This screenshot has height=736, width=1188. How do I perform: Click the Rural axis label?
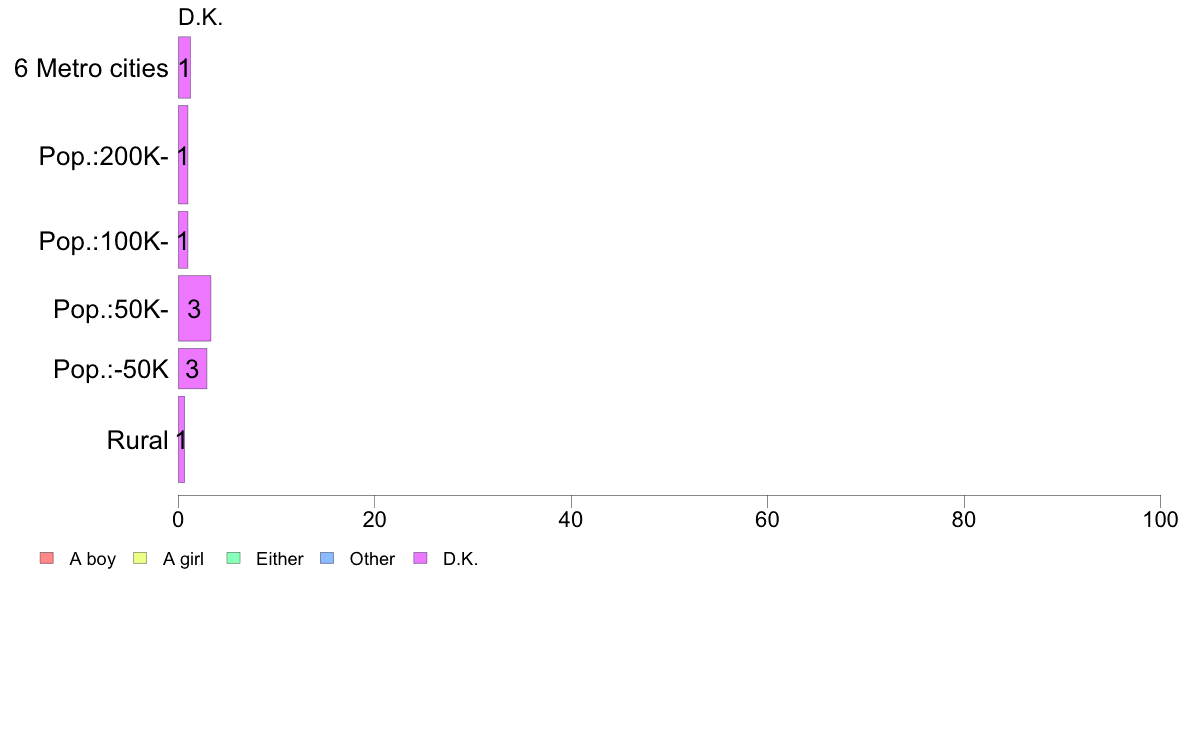(137, 440)
